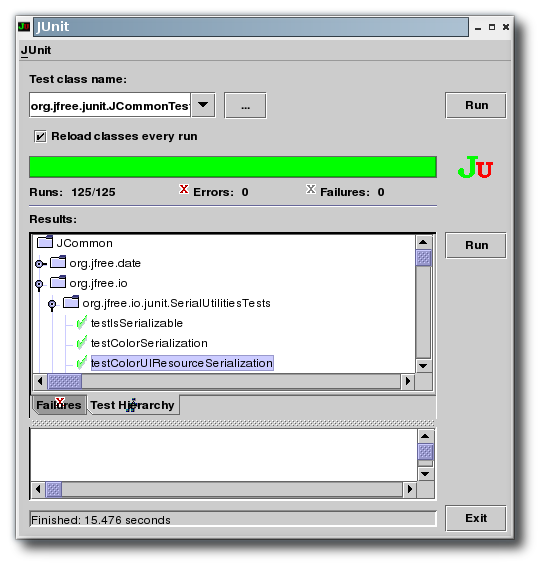The height and width of the screenshot is (571, 546).
Task: Toggle Reload classes every run checkbox
Action: (x=40, y=137)
